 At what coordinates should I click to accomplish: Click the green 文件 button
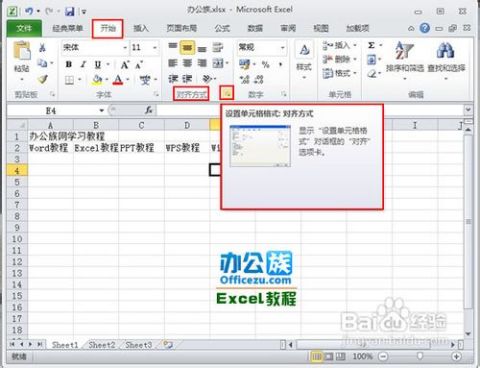24,28
